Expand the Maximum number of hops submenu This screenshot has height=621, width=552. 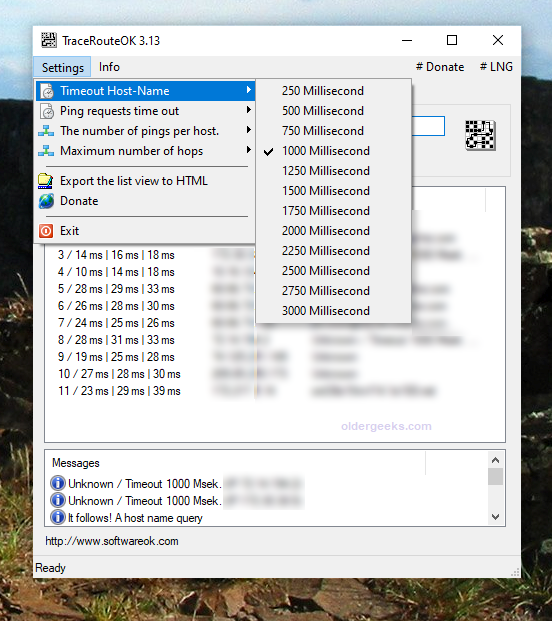click(145, 151)
